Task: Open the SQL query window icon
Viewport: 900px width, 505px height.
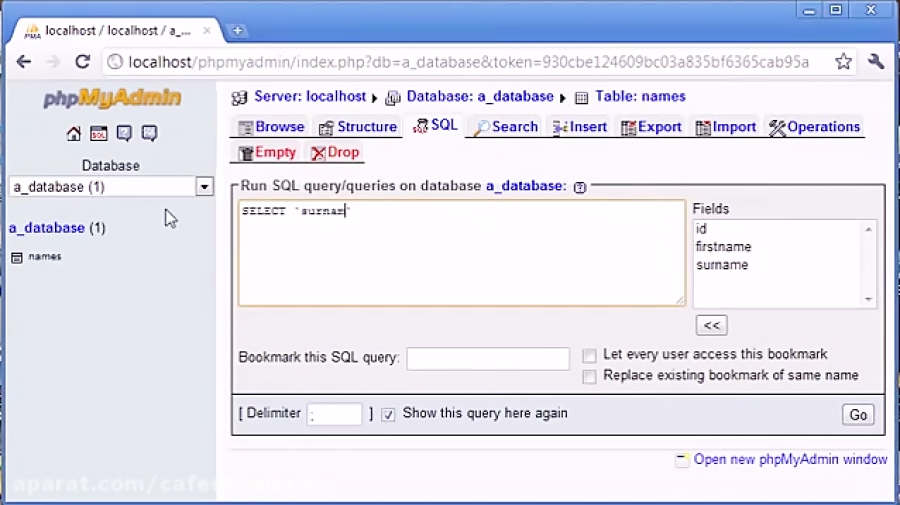Action: tap(99, 134)
